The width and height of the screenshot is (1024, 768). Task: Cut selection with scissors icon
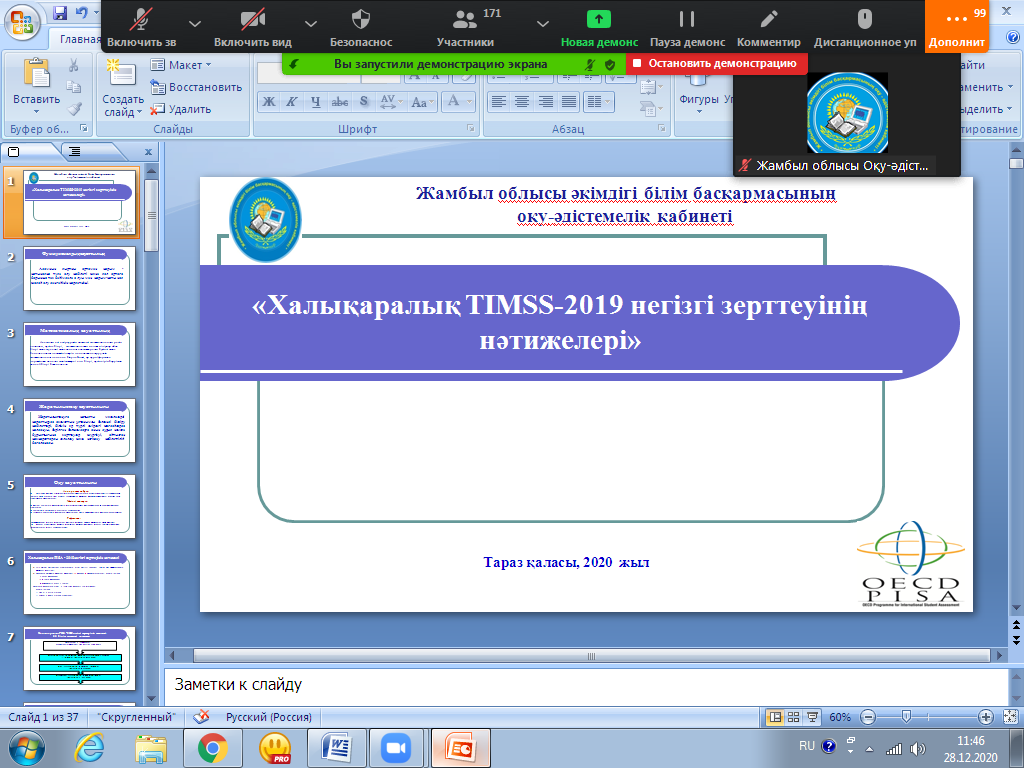point(73,65)
